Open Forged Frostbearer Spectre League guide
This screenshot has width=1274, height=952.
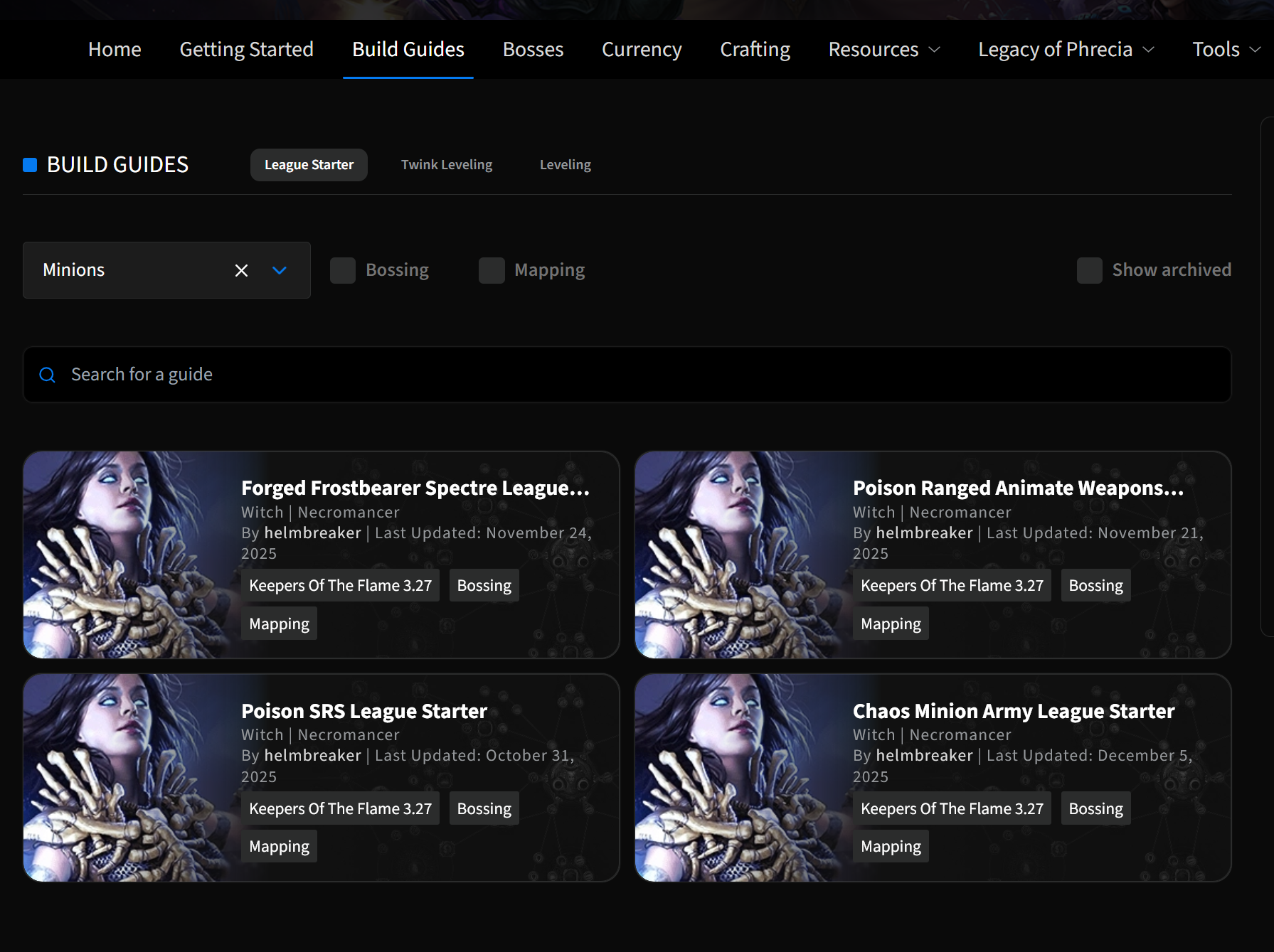click(415, 488)
